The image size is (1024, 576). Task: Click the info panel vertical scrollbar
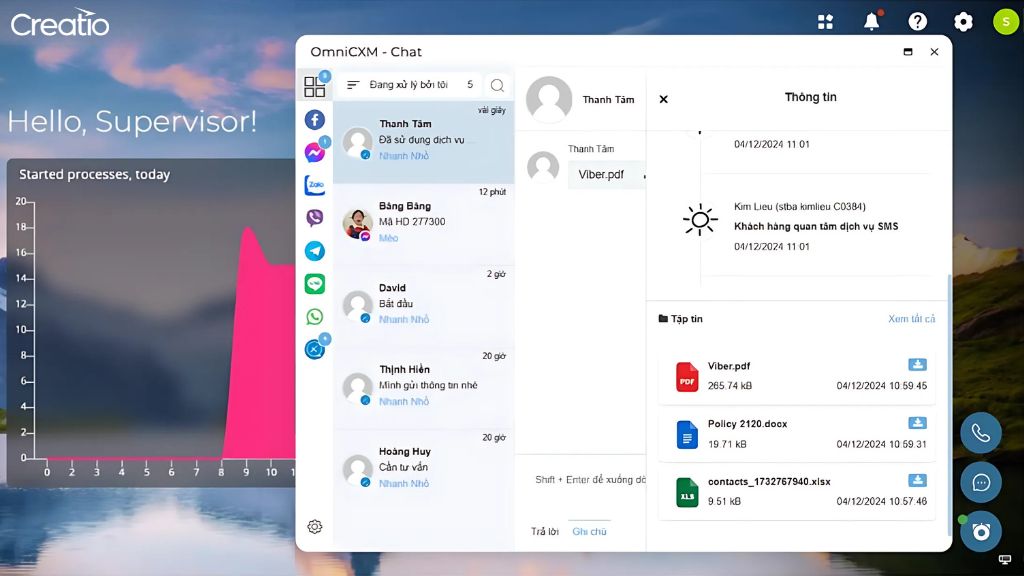pos(949,405)
